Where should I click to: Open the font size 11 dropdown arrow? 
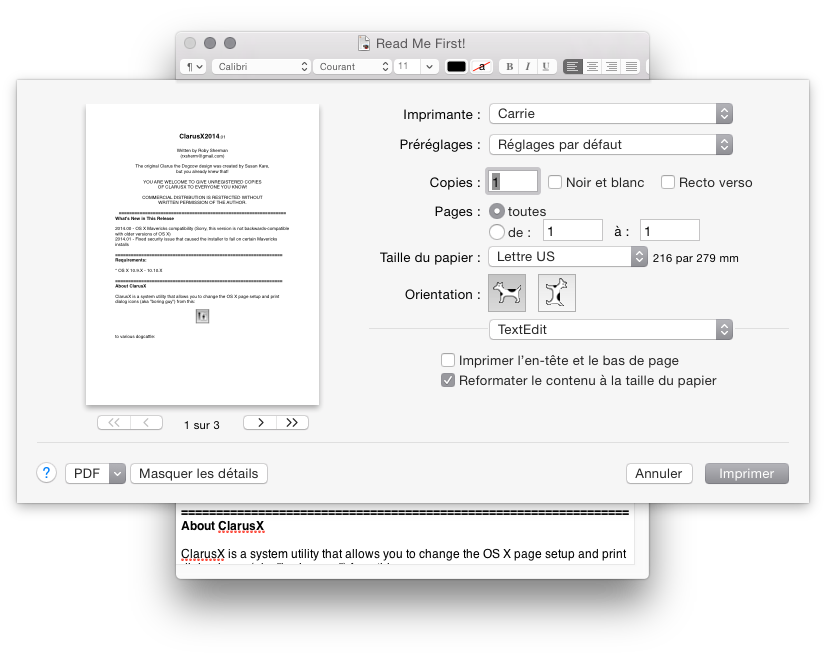(429, 66)
